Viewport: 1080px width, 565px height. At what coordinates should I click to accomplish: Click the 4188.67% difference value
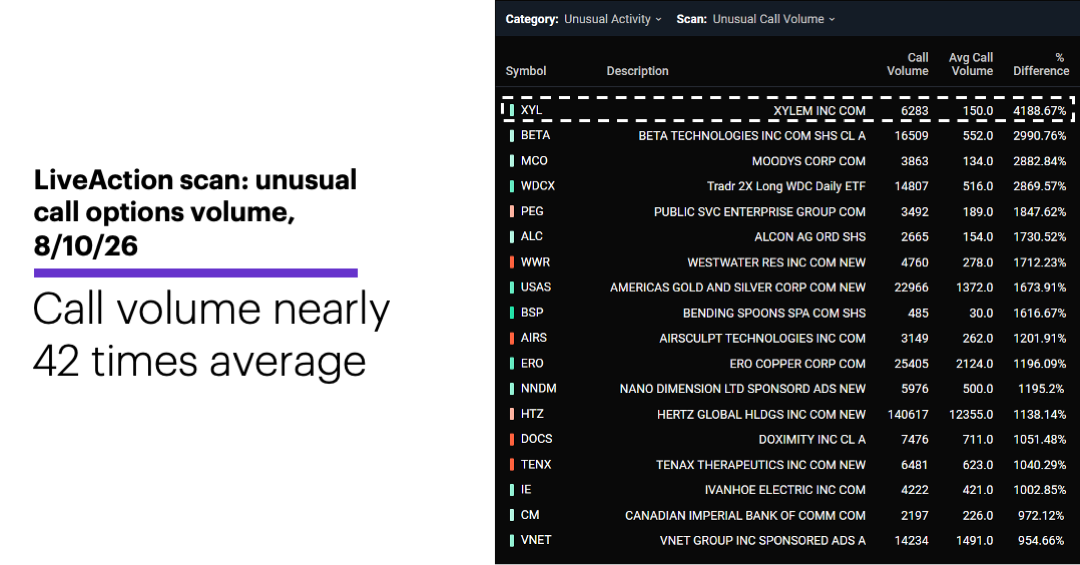(x=1039, y=111)
